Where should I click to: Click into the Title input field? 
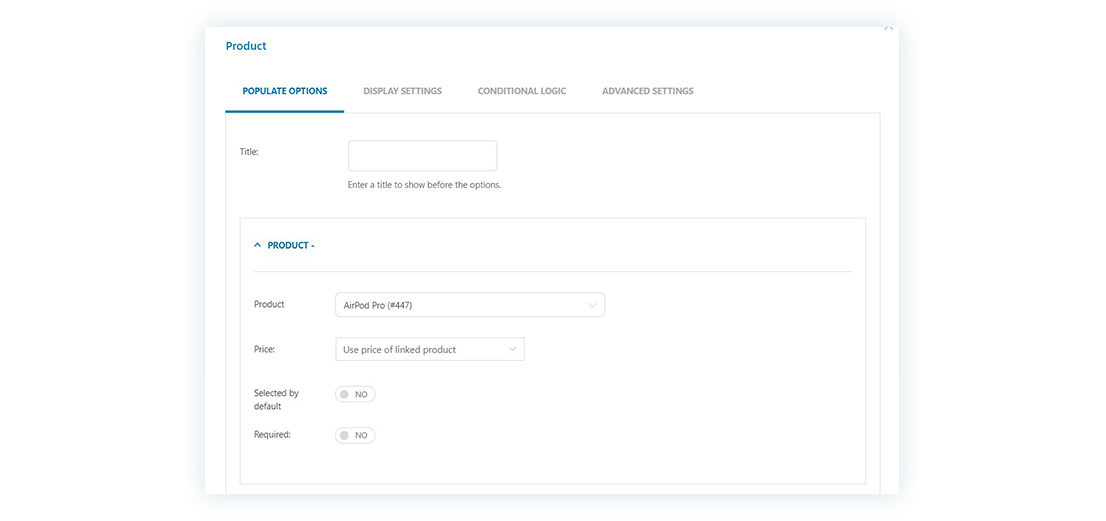pyautogui.click(x=423, y=155)
